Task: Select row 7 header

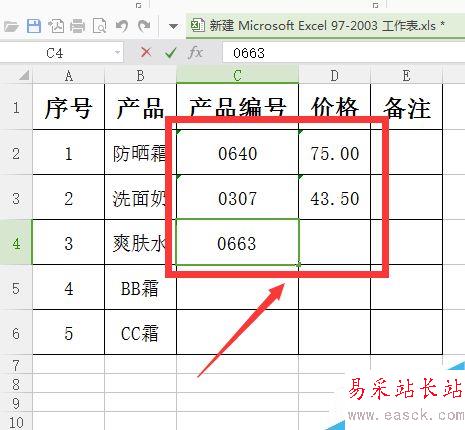Action: pos(16,365)
